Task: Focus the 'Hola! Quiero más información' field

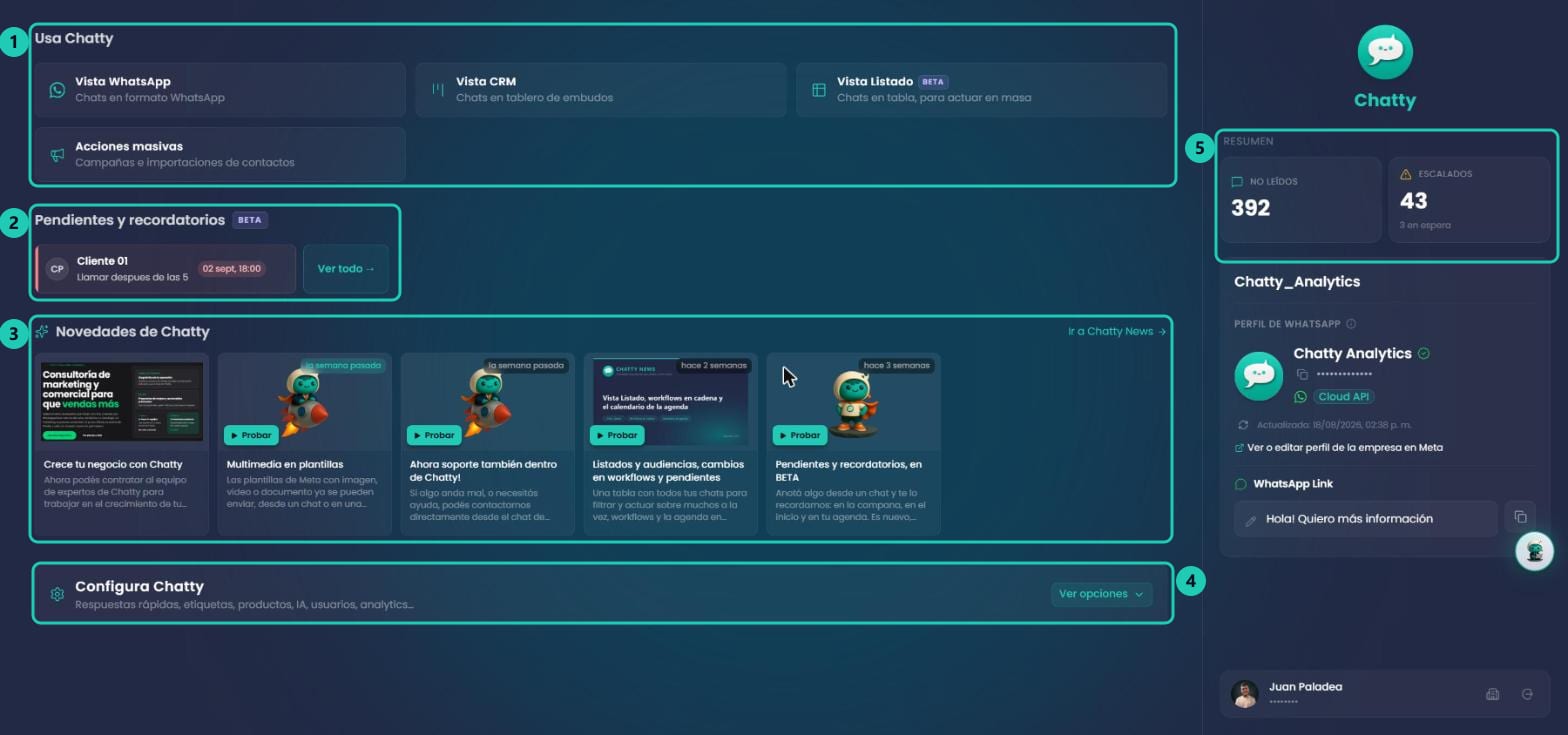Action: [x=1365, y=519]
